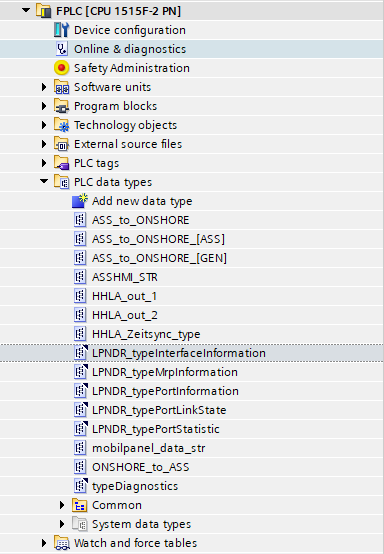This screenshot has height=554, width=384.
Task: Click Add new data type
Action: pos(142,201)
